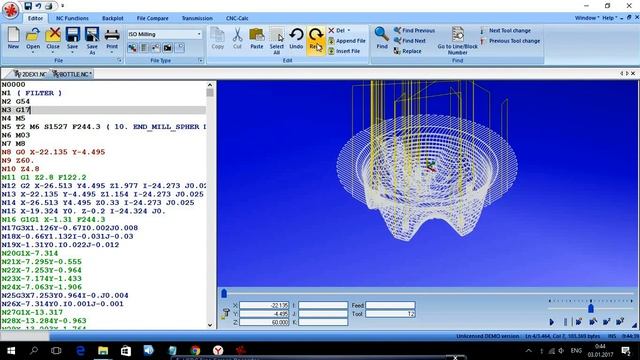Expand the Close button dropdown arrow

[x=53, y=52]
